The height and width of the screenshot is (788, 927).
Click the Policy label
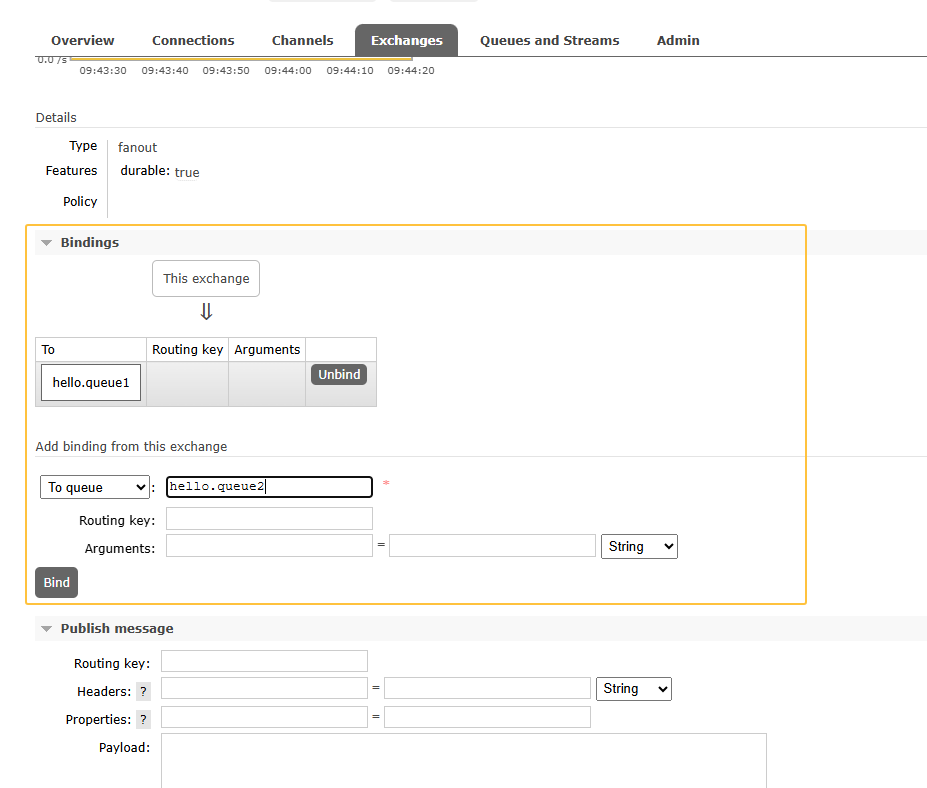click(80, 202)
